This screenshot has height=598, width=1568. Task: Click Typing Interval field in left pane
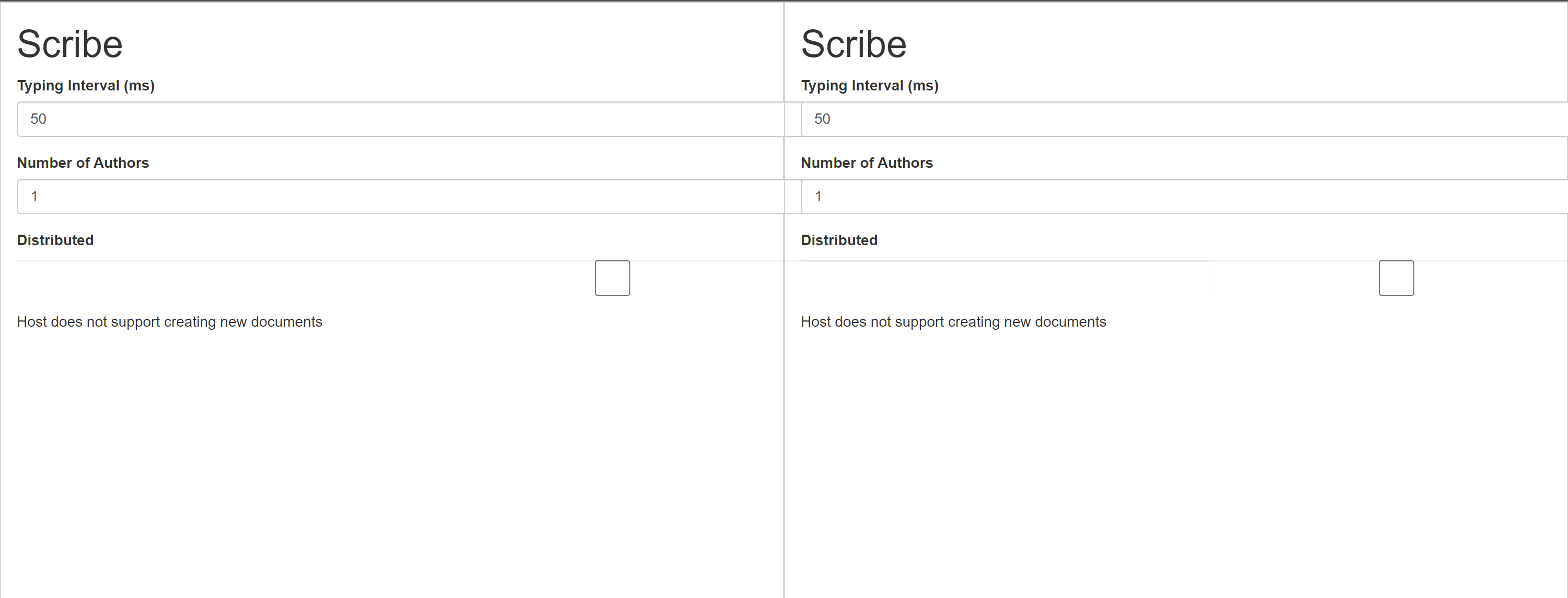(x=400, y=119)
